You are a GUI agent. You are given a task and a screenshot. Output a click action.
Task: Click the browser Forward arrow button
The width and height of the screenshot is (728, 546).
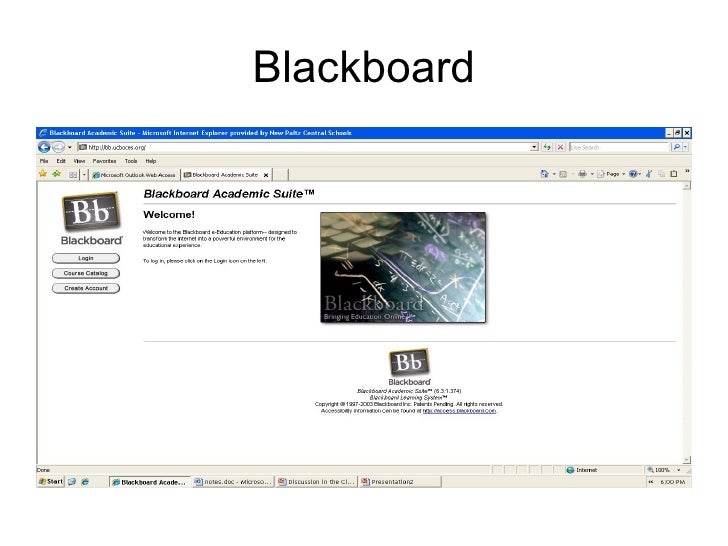point(58,147)
